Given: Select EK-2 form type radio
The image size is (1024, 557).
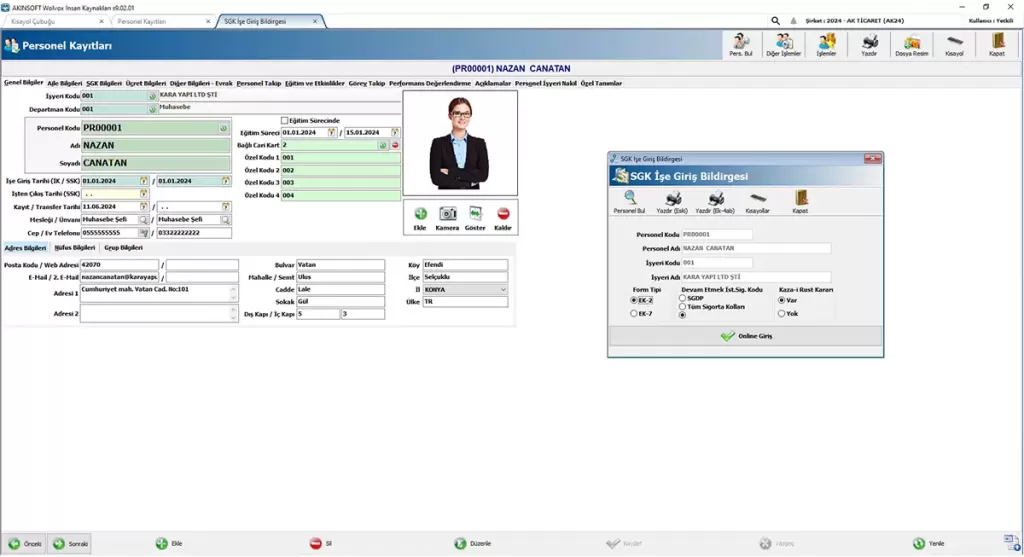Looking at the screenshot, I should pyautogui.click(x=633, y=300).
